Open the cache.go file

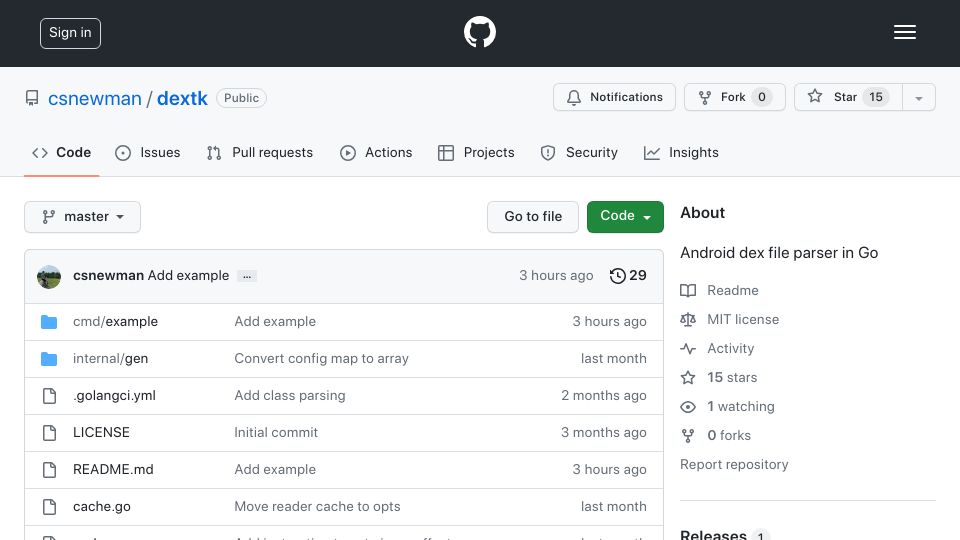click(102, 506)
